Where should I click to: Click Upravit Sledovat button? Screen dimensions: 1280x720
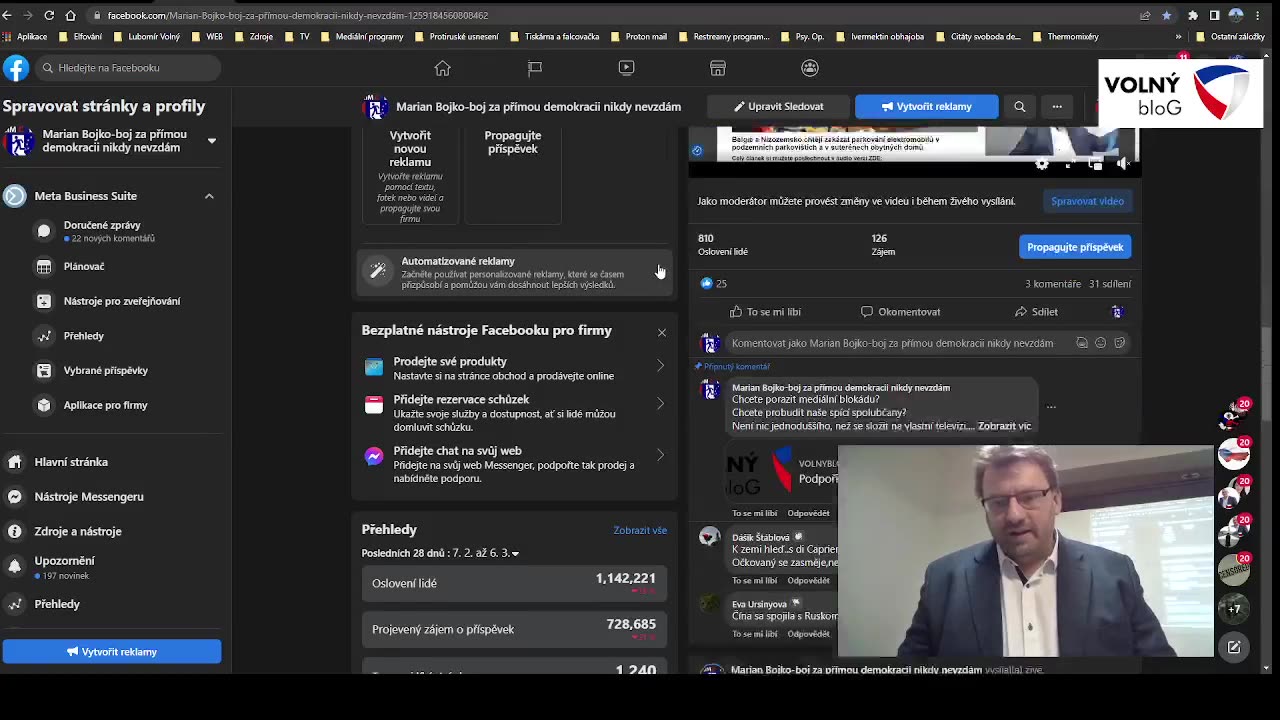pos(778,106)
